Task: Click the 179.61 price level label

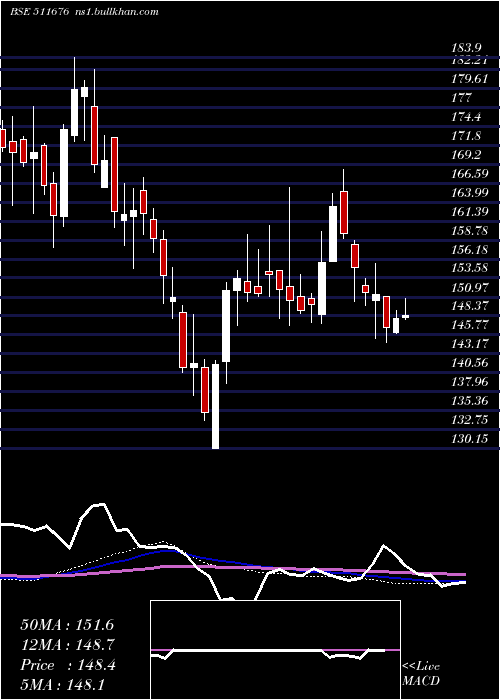Action: coord(469,79)
